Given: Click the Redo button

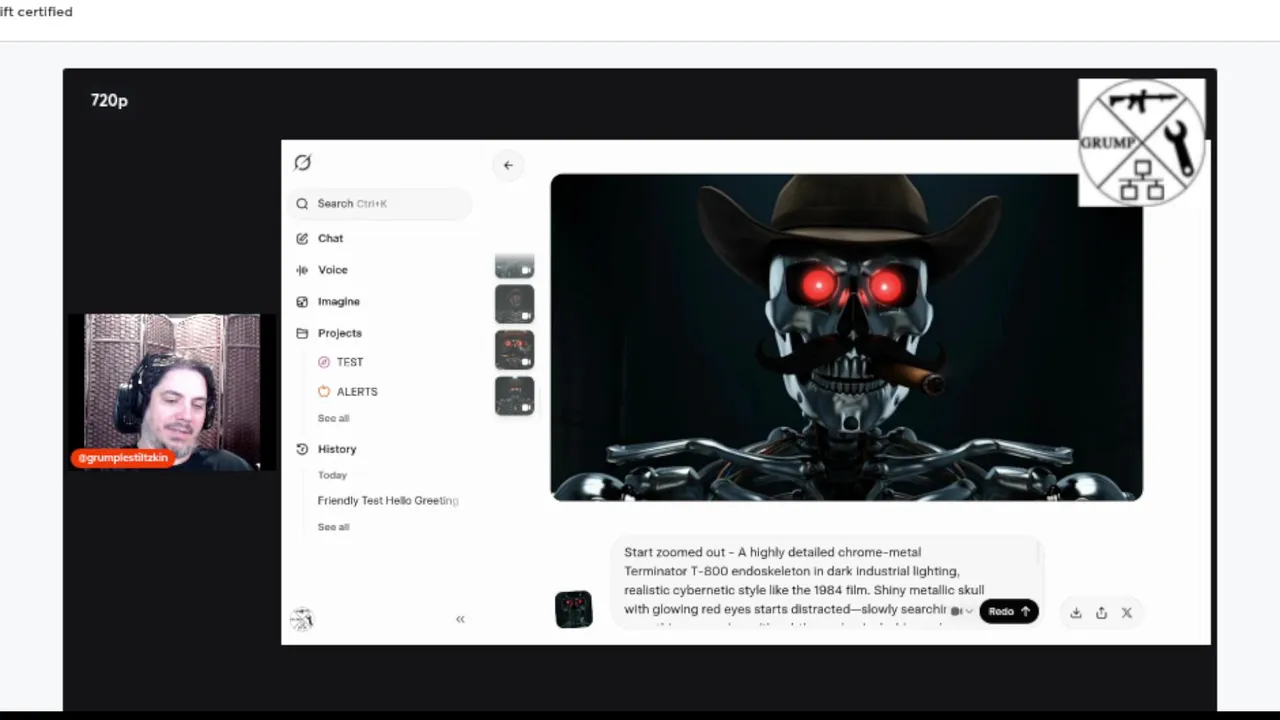Looking at the screenshot, I should coord(1009,611).
